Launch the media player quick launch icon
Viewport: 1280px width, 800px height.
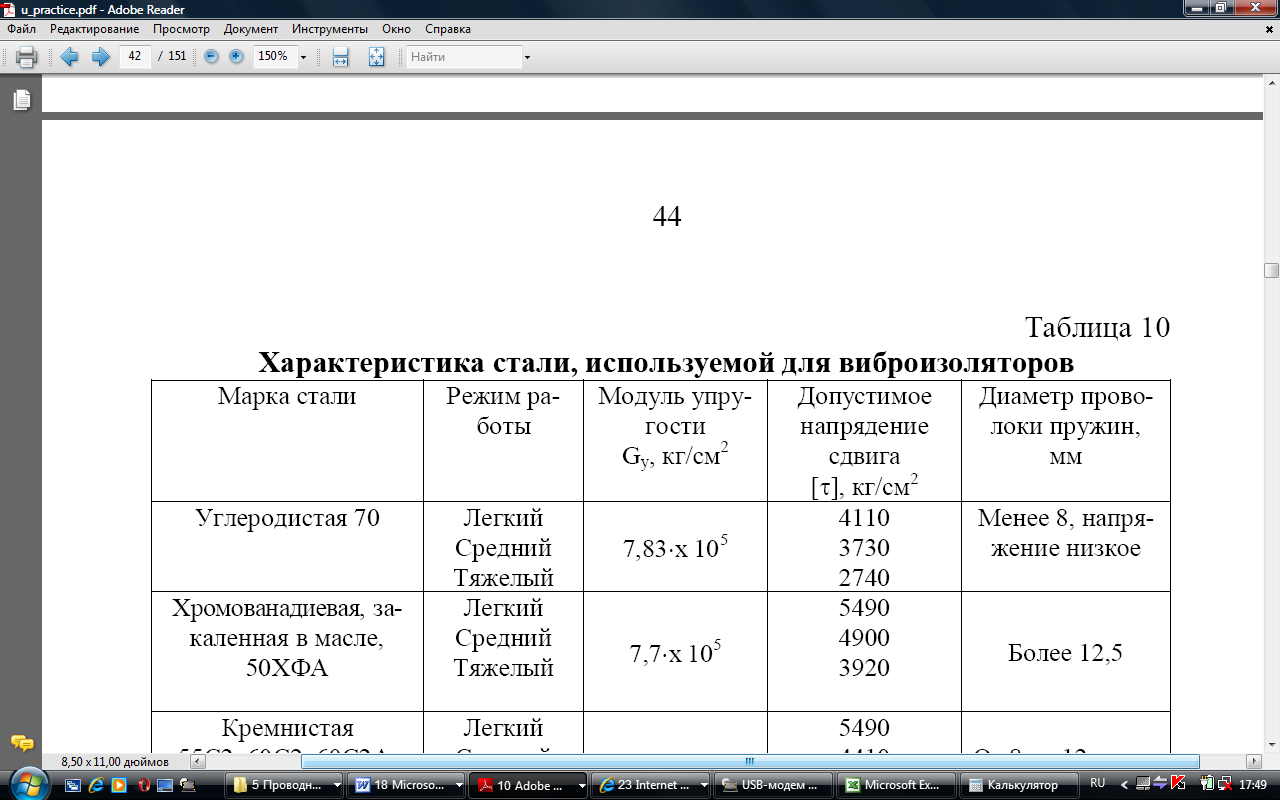pyautogui.click(x=119, y=785)
